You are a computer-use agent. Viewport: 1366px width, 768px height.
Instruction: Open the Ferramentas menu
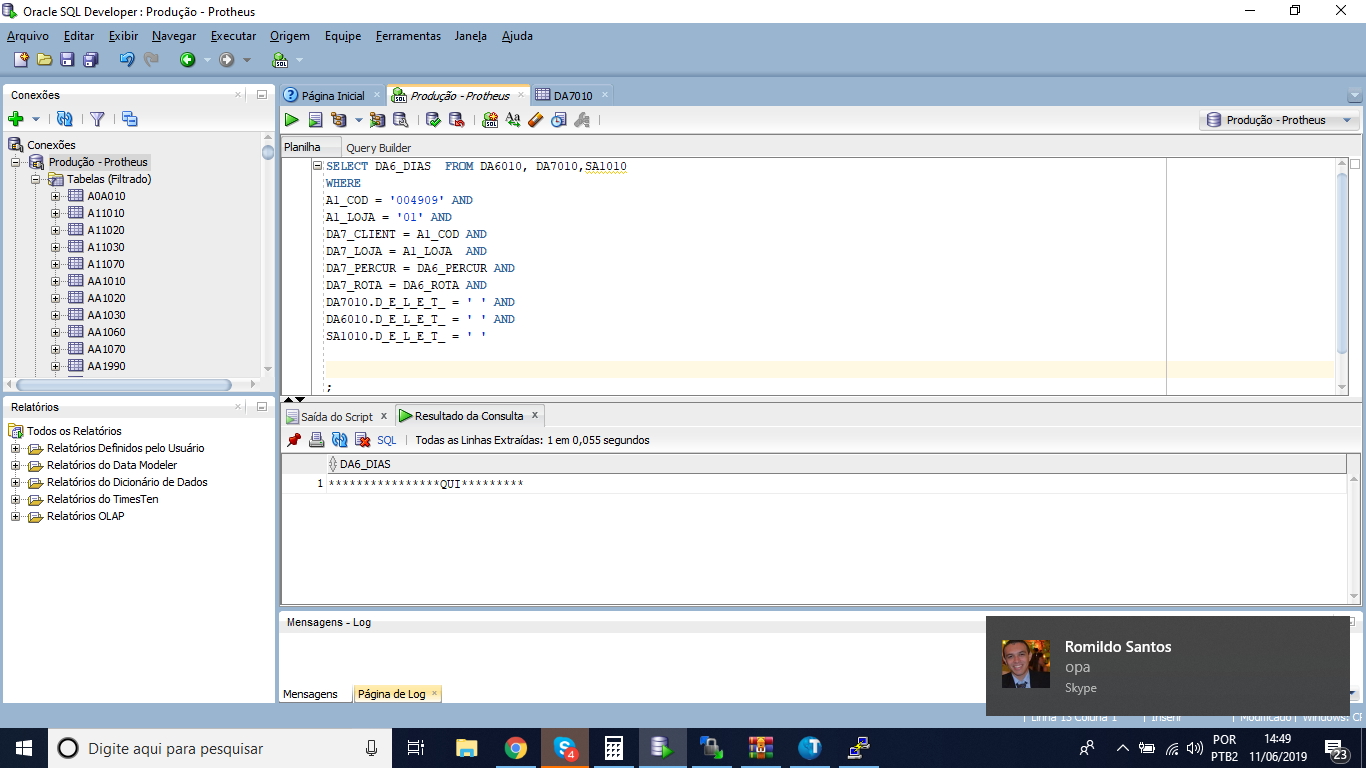pos(408,36)
